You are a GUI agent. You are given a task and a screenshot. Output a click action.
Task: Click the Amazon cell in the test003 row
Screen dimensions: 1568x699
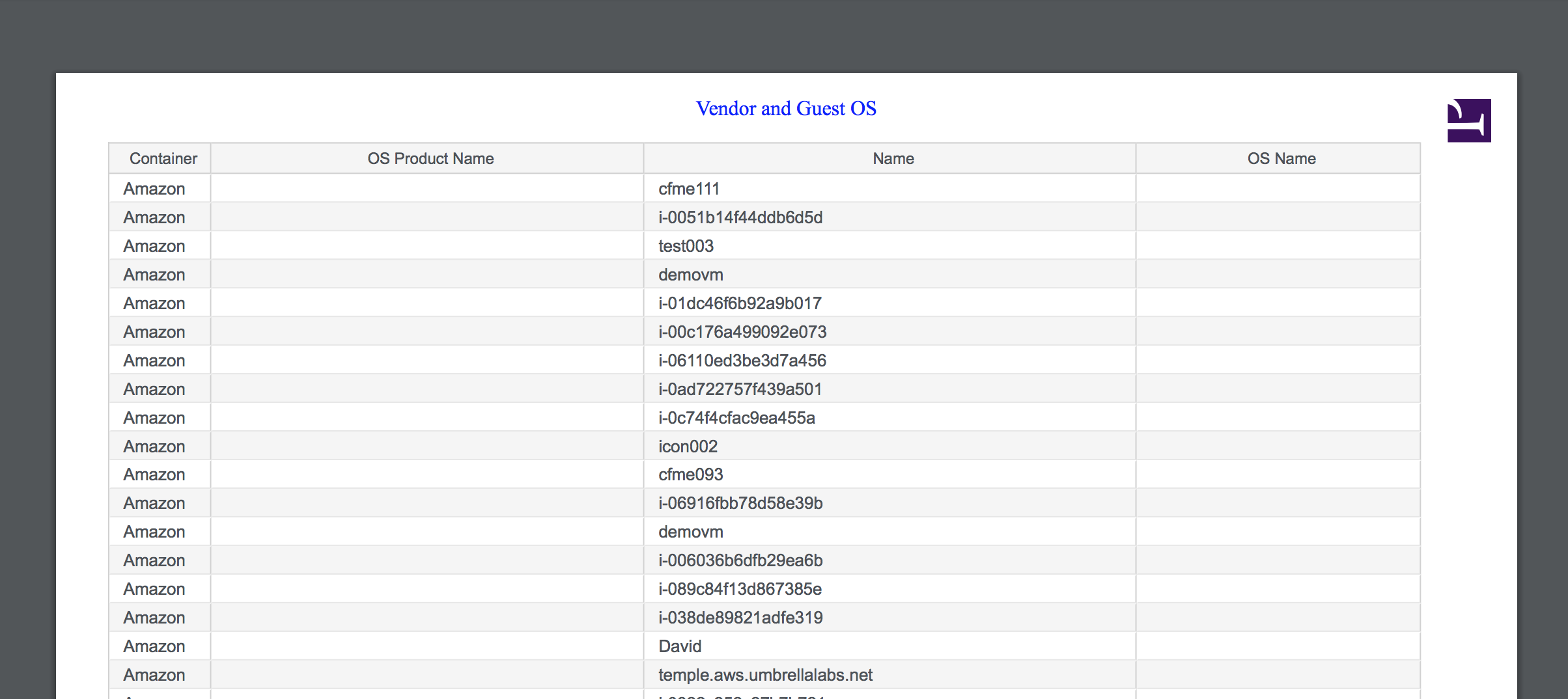click(160, 246)
